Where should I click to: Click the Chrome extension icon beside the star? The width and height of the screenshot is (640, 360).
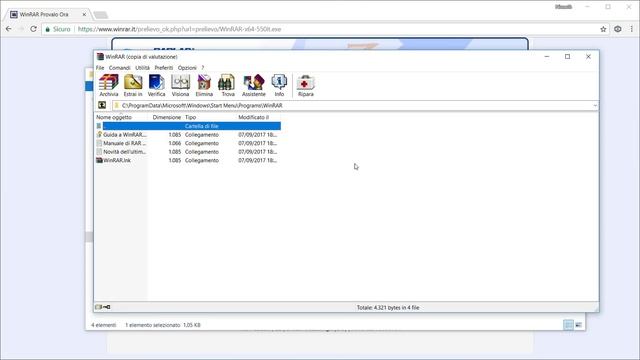pos(618,29)
